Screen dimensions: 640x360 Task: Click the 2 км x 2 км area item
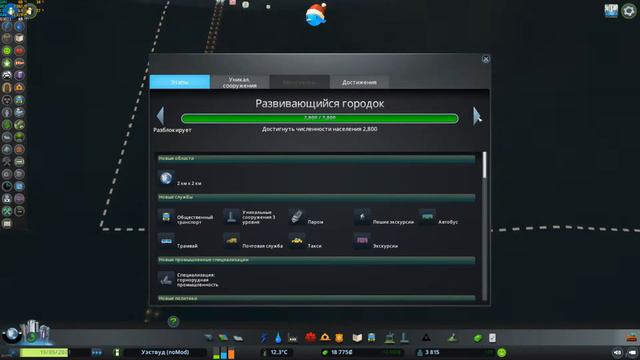coord(180,179)
